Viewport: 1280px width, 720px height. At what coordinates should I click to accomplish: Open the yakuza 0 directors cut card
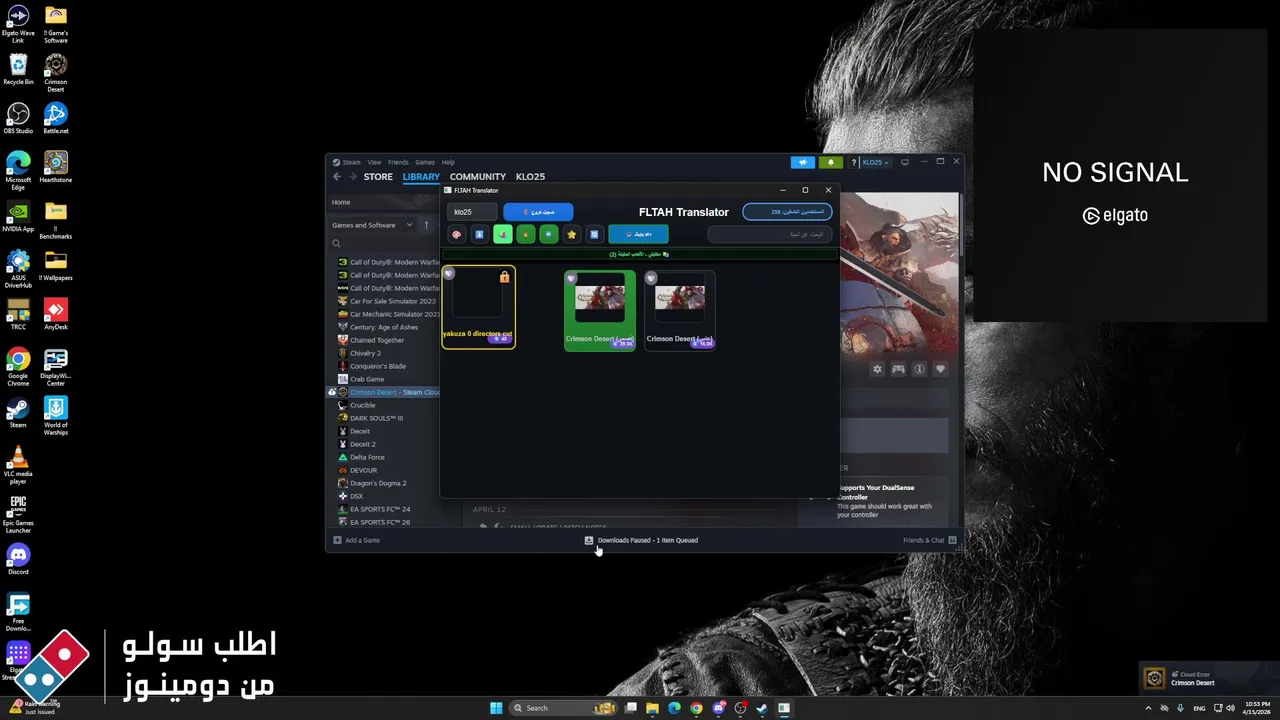point(479,307)
